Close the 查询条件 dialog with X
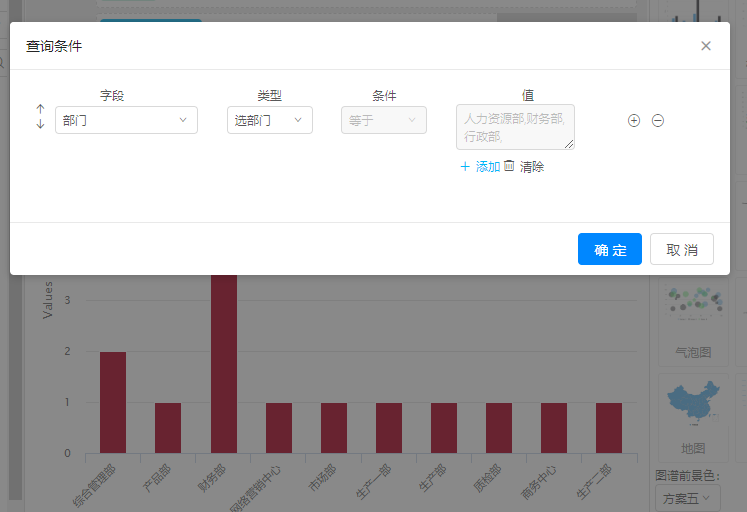 706,46
